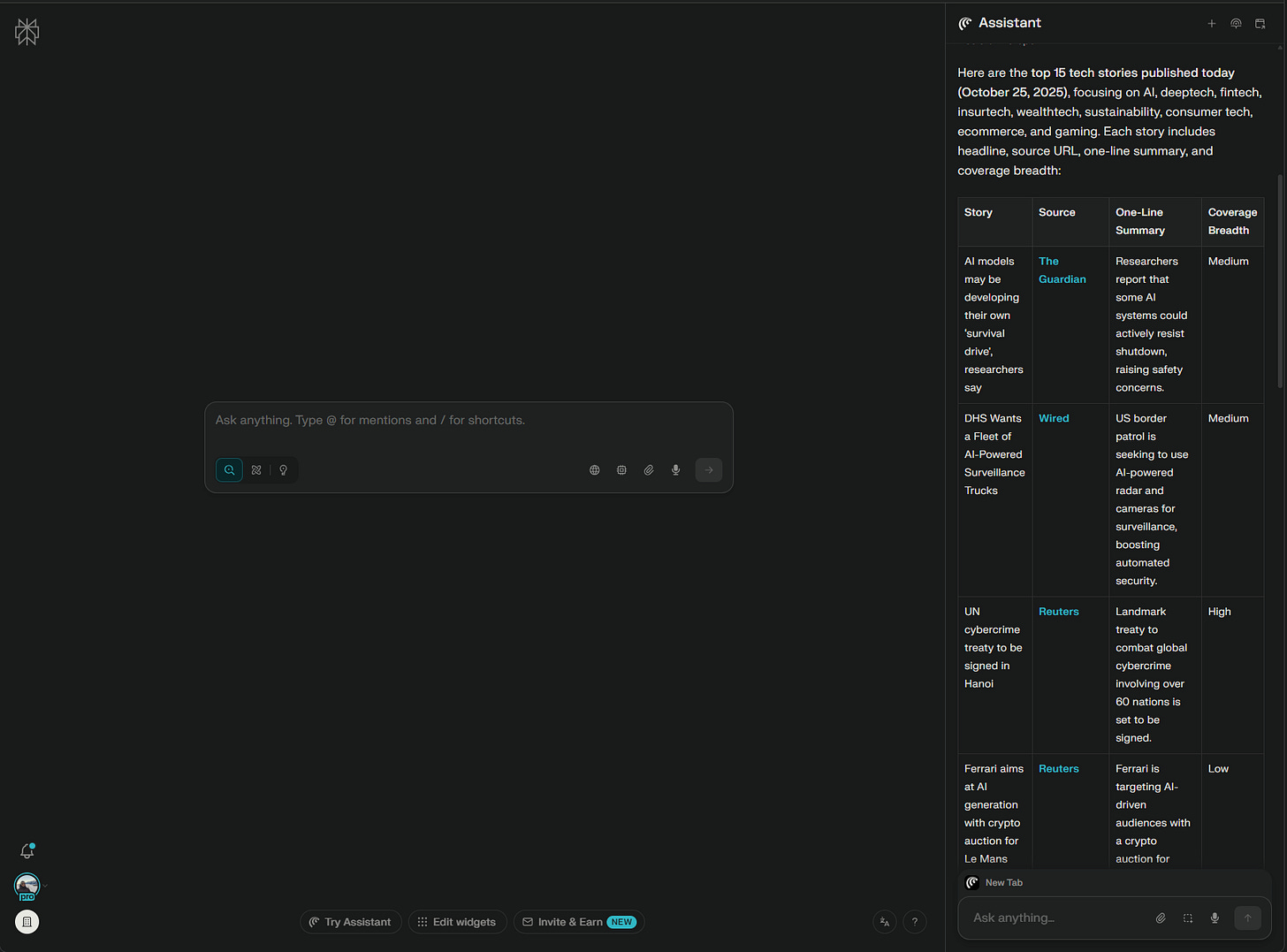1287x952 pixels.
Task: Send the Assistant message with up arrow
Action: click(1248, 918)
